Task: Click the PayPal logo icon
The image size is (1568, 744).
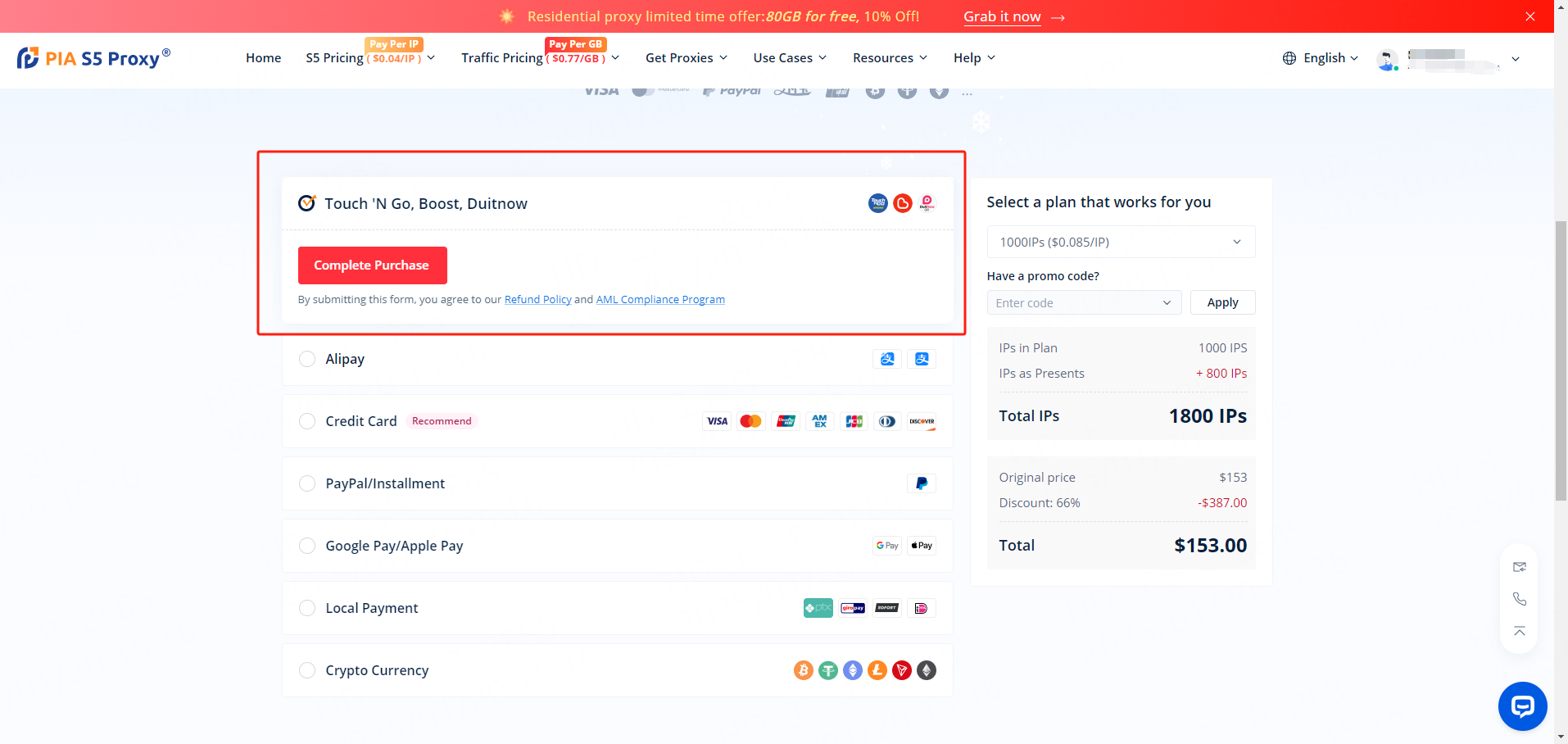Action: coord(921,483)
